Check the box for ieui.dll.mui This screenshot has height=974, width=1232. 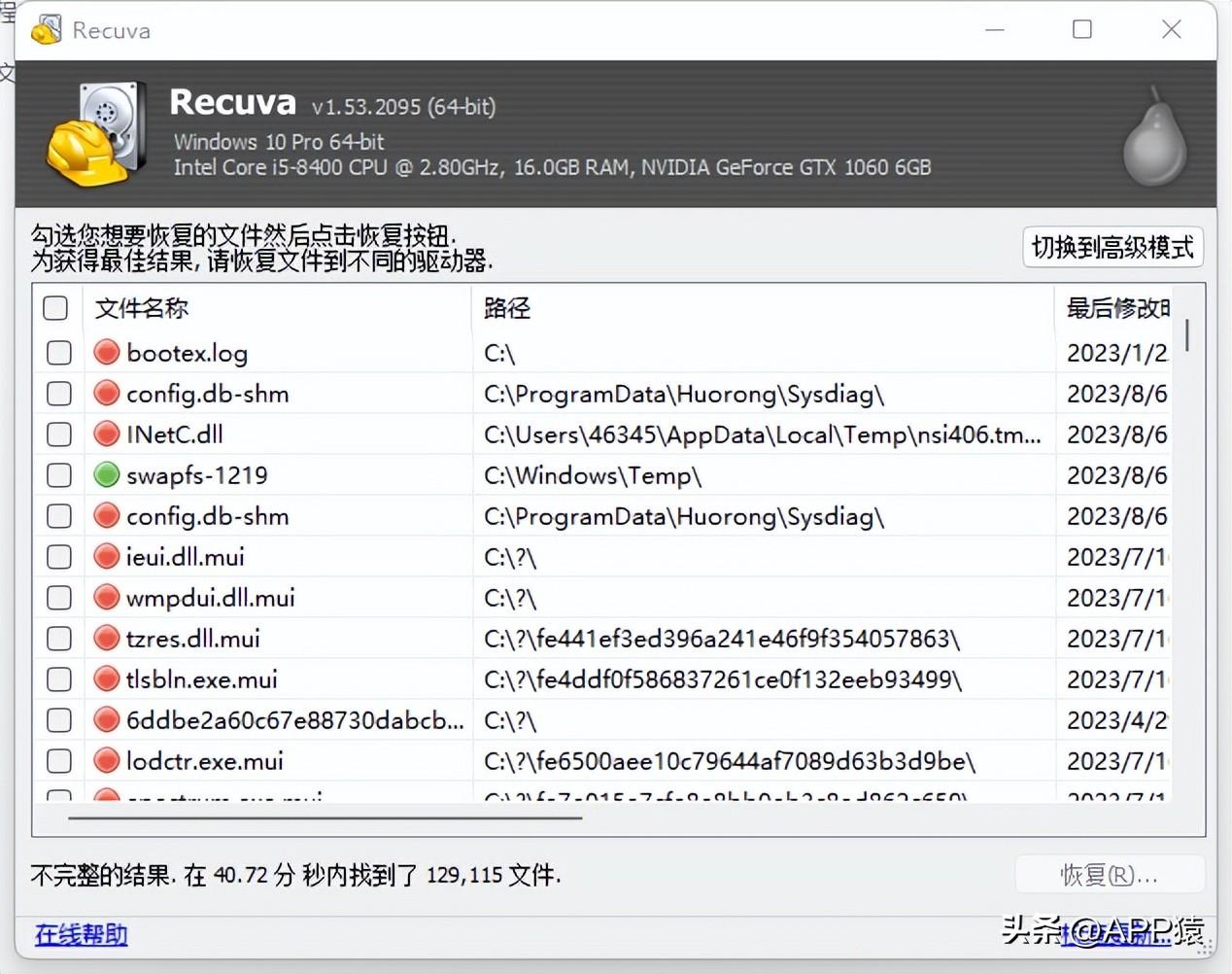pyautogui.click(x=59, y=556)
